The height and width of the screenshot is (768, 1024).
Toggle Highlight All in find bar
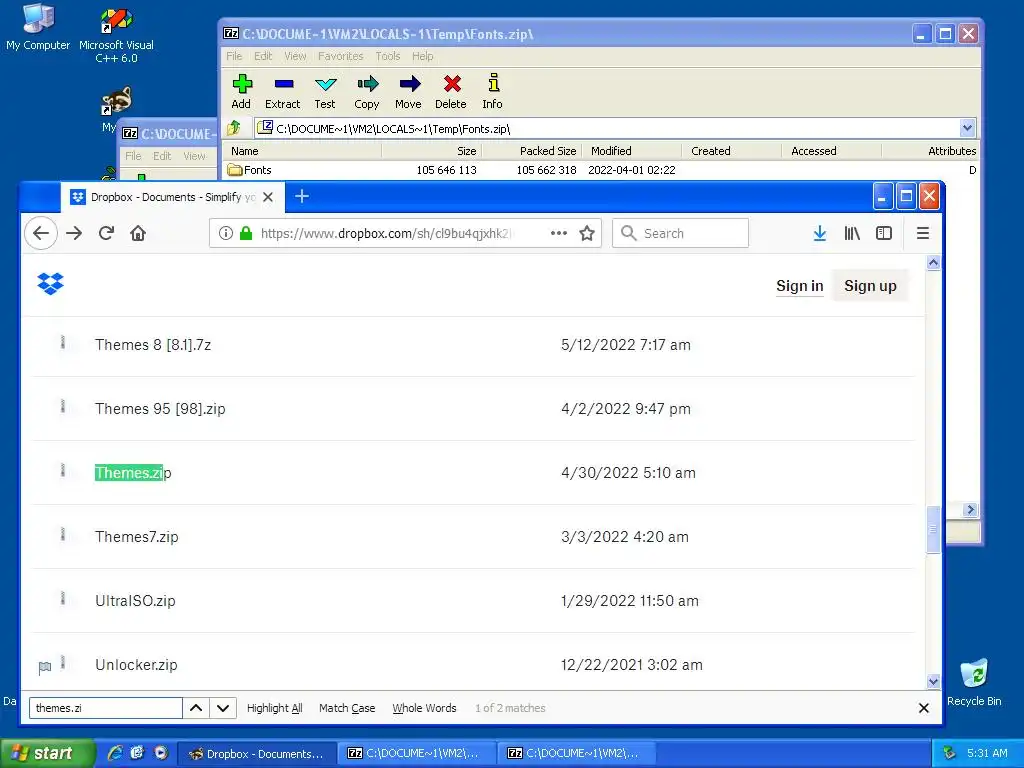pos(274,708)
